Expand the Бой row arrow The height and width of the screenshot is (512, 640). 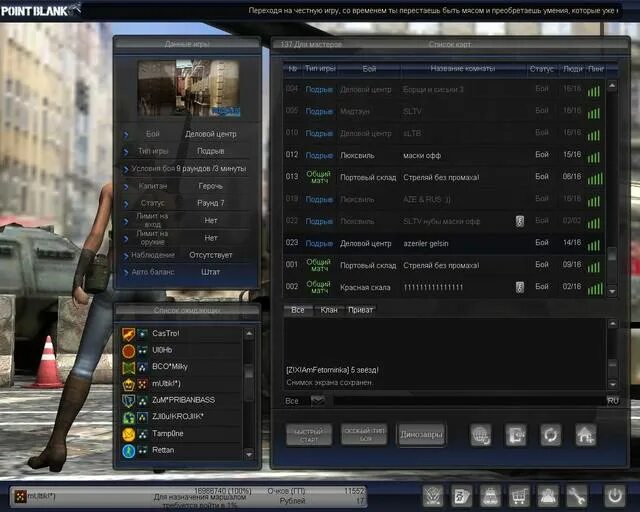[x=126, y=134]
